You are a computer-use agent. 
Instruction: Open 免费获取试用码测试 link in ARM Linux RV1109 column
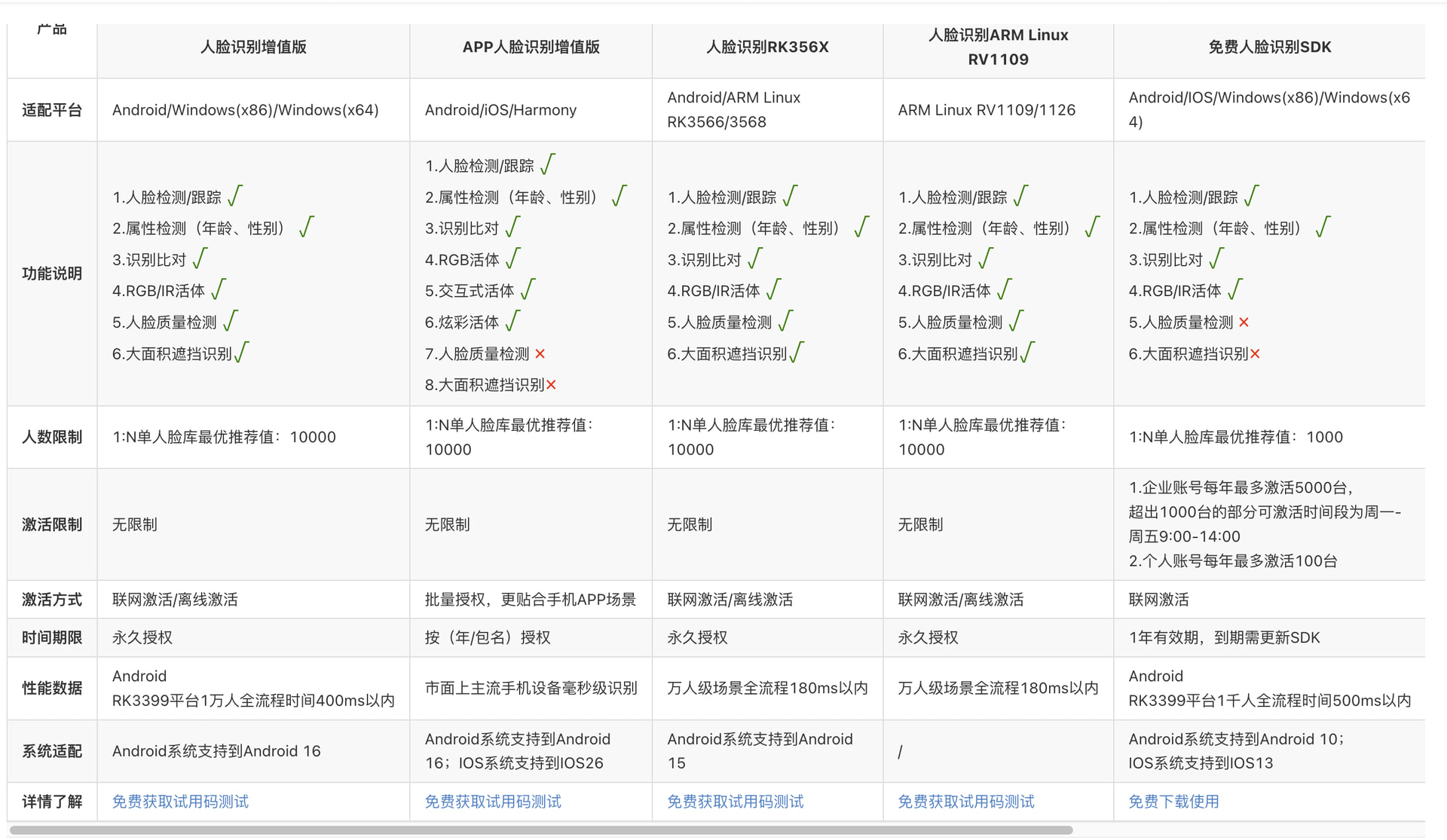pos(966,802)
